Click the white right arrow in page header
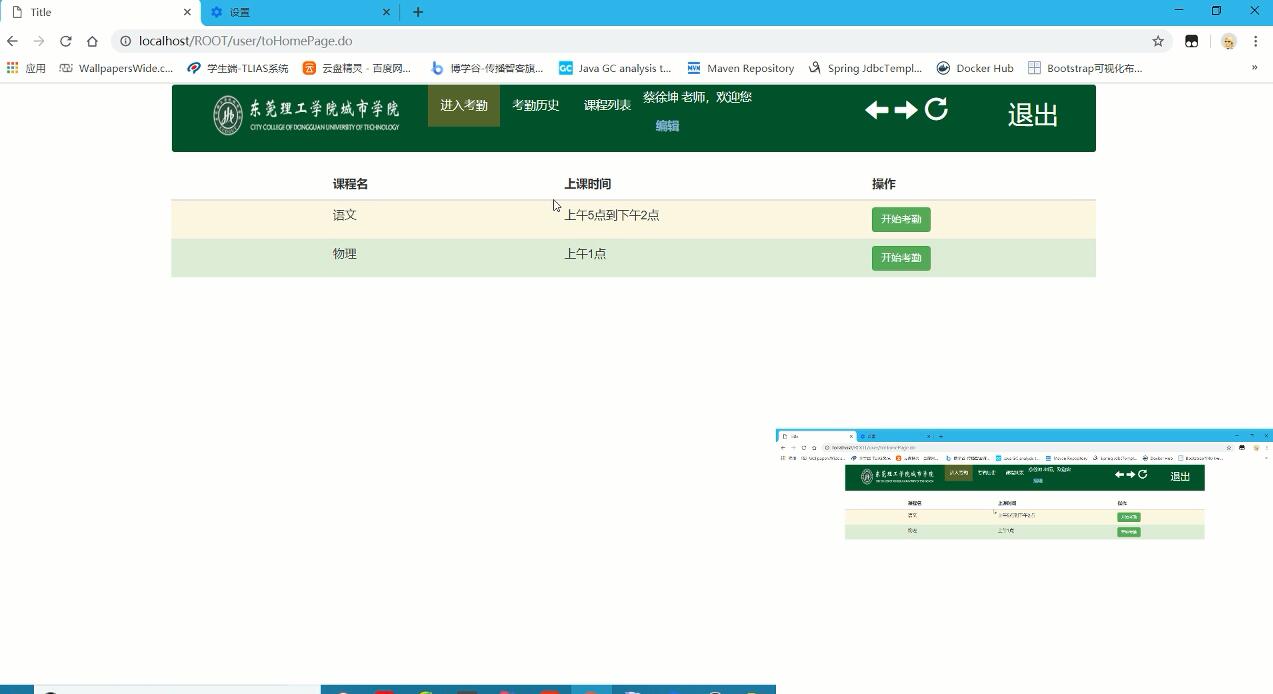The image size is (1273, 694). click(906, 109)
